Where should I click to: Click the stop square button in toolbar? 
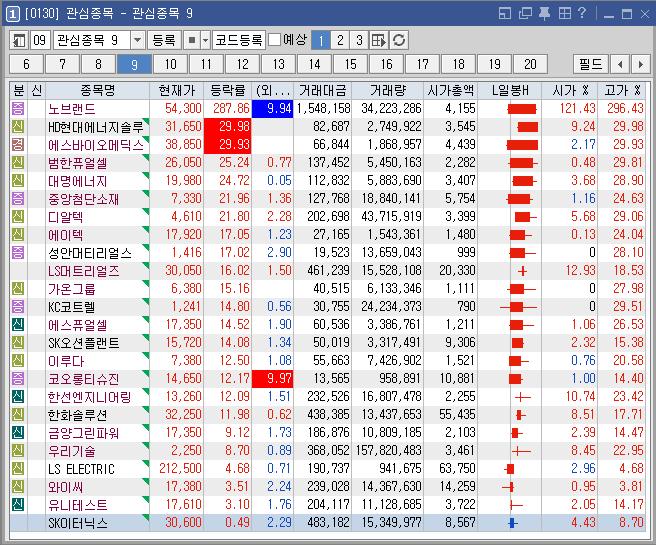click(x=192, y=41)
